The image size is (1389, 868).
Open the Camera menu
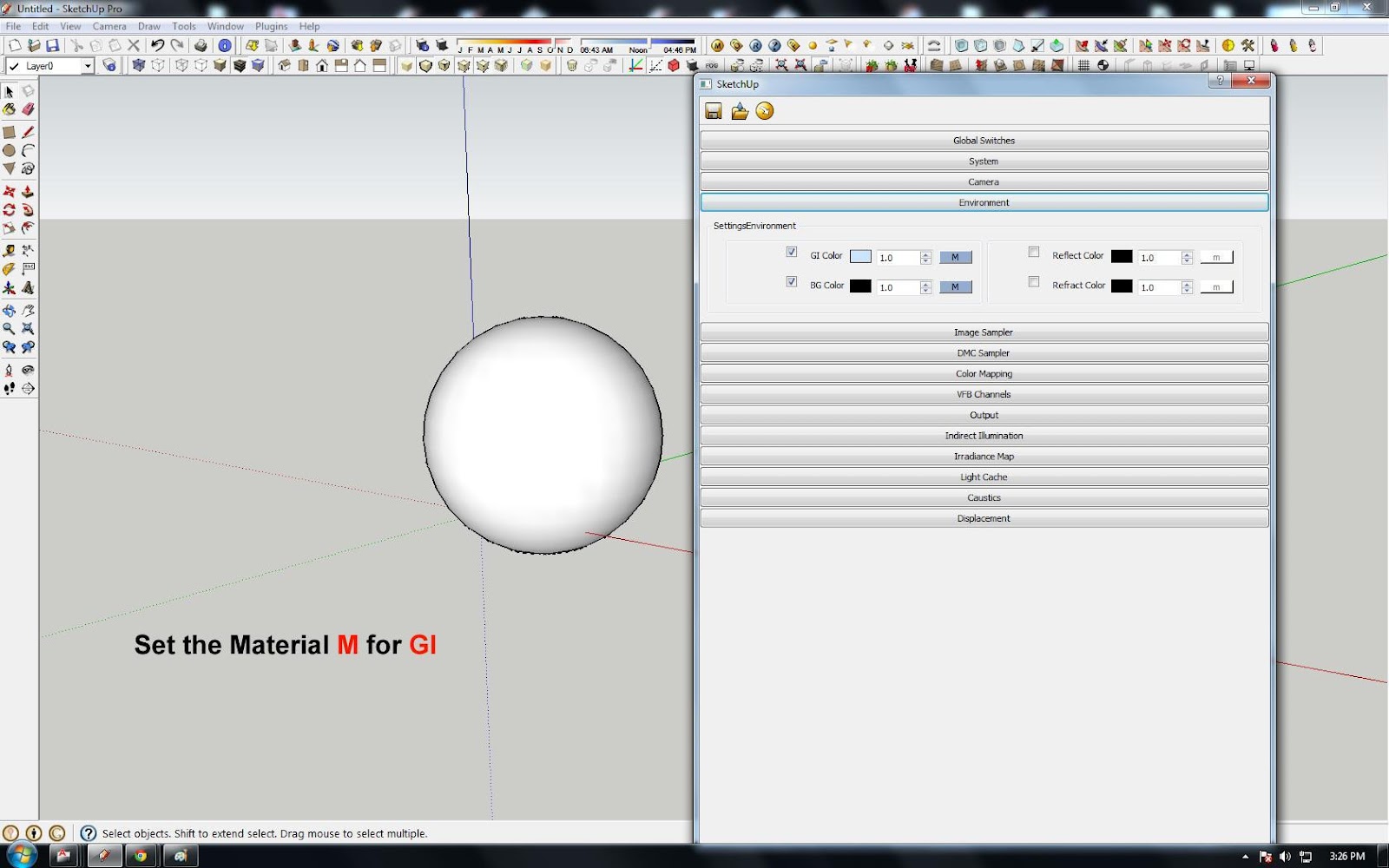click(x=109, y=26)
